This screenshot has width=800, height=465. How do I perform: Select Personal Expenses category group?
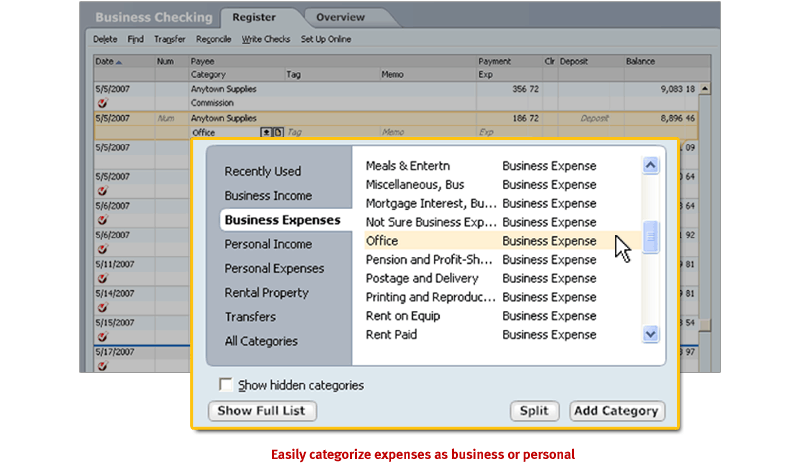274,269
